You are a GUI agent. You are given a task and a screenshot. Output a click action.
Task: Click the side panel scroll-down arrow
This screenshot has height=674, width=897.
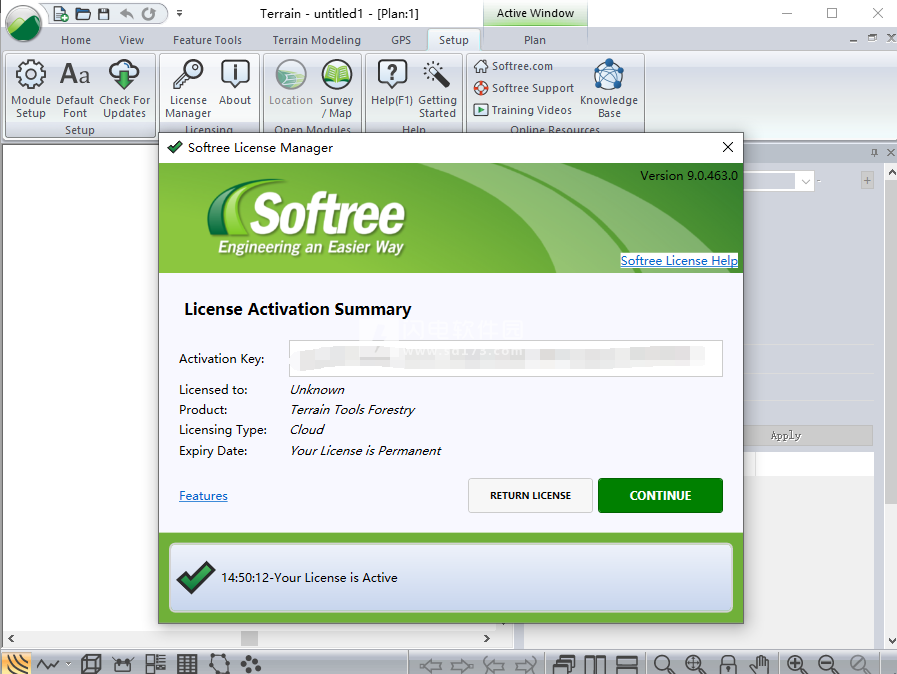point(891,640)
